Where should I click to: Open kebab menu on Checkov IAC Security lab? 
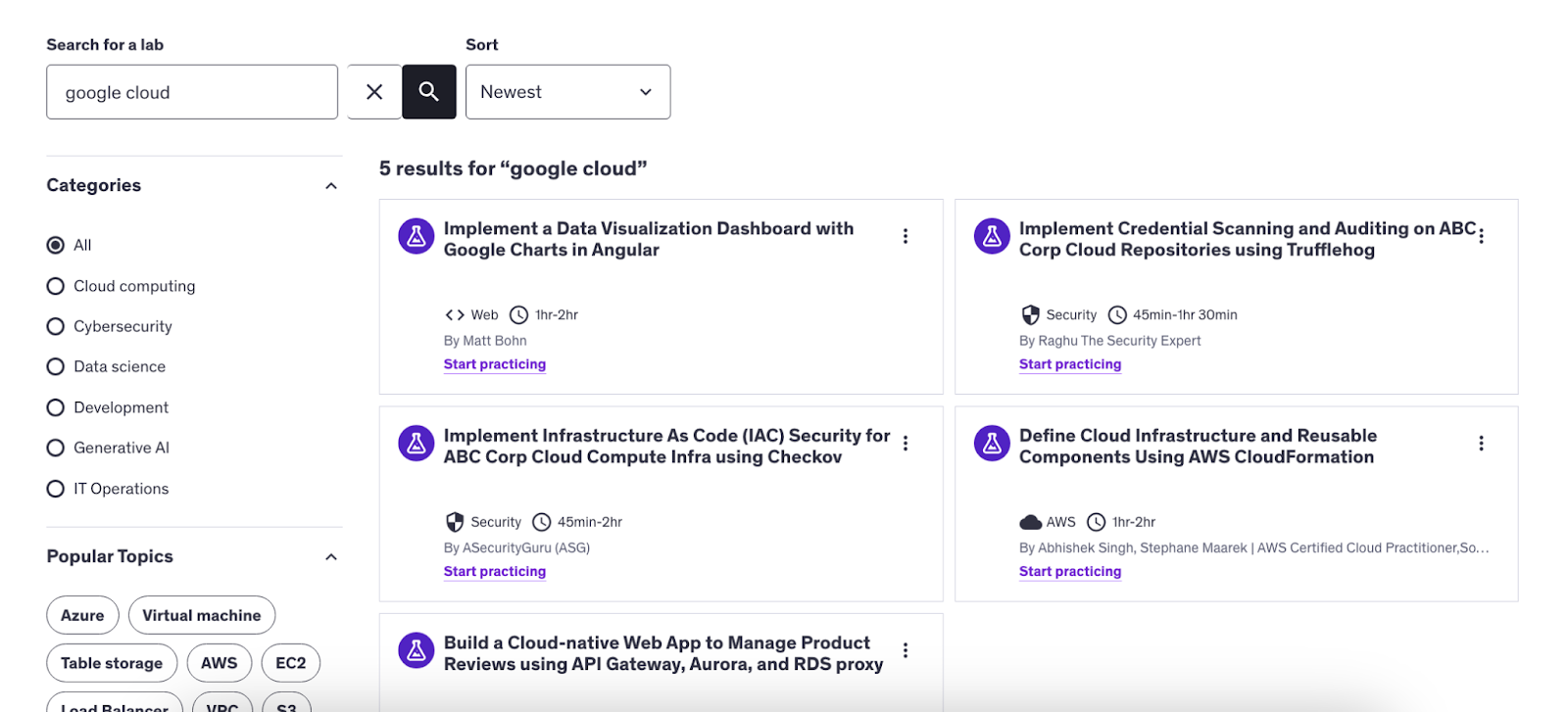coord(906,444)
